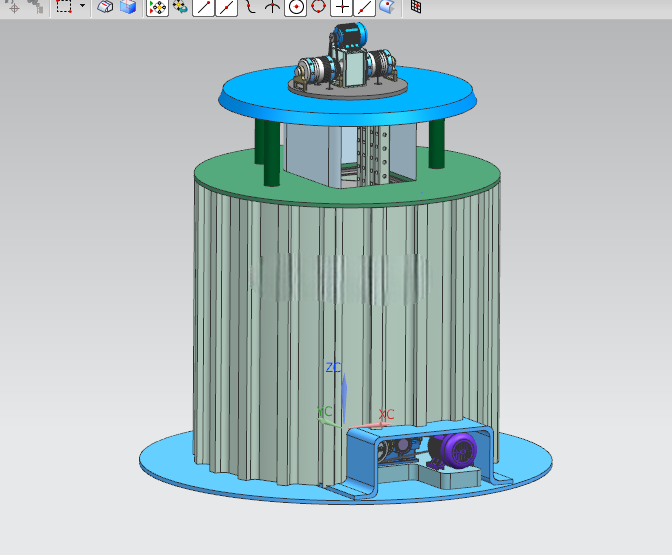Open the selection method dropdown arrow
672x555 pixels.
82,6
